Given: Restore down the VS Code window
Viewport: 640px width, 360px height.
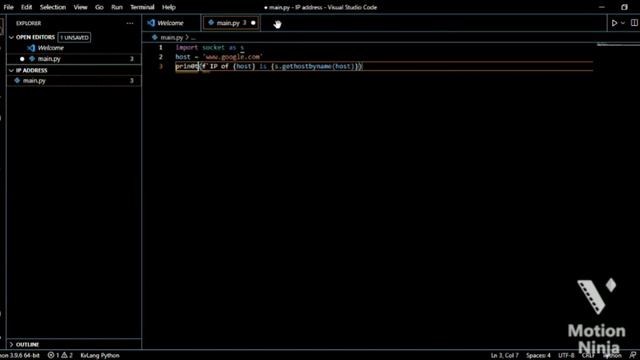Looking at the screenshot, I should 624,7.
